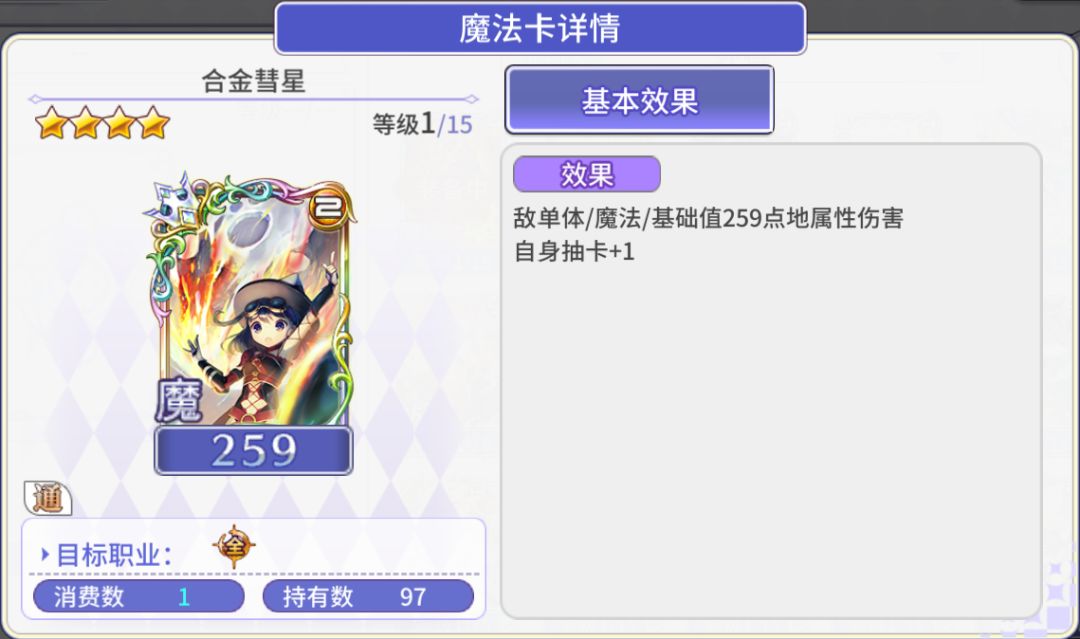Click the 基本效果 tab button
This screenshot has height=639, width=1080.
tap(639, 100)
